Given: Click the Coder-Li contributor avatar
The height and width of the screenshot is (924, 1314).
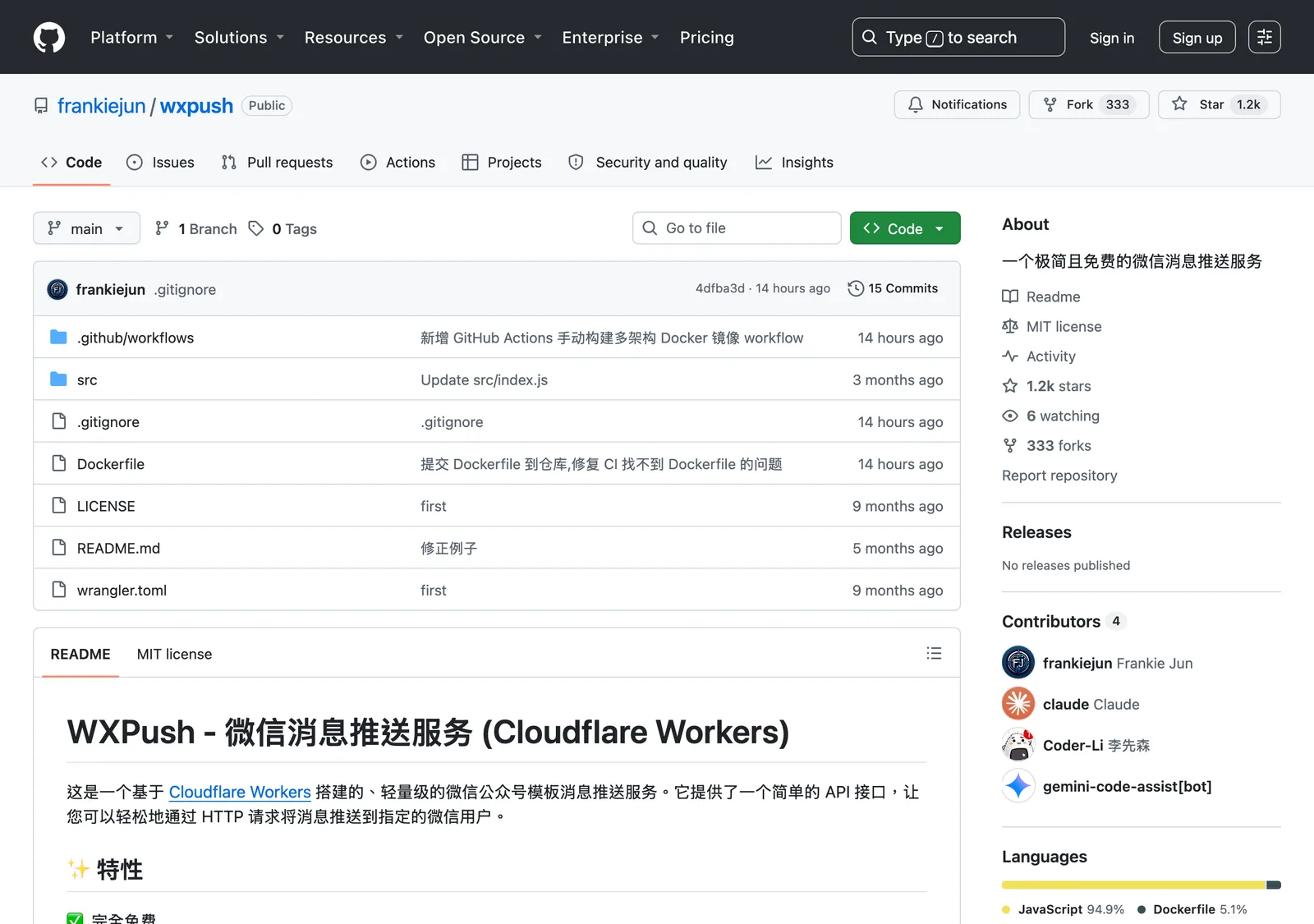Looking at the screenshot, I should point(1018,745).
